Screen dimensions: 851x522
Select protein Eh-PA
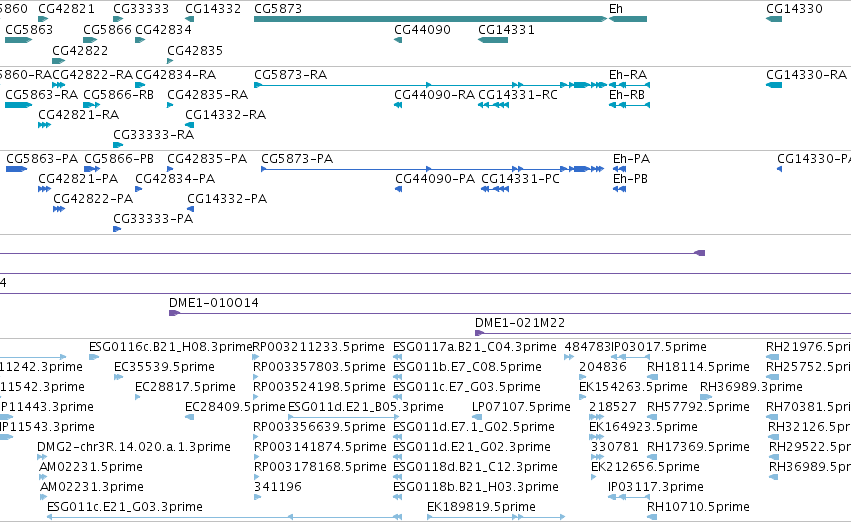tap(619, 169)
